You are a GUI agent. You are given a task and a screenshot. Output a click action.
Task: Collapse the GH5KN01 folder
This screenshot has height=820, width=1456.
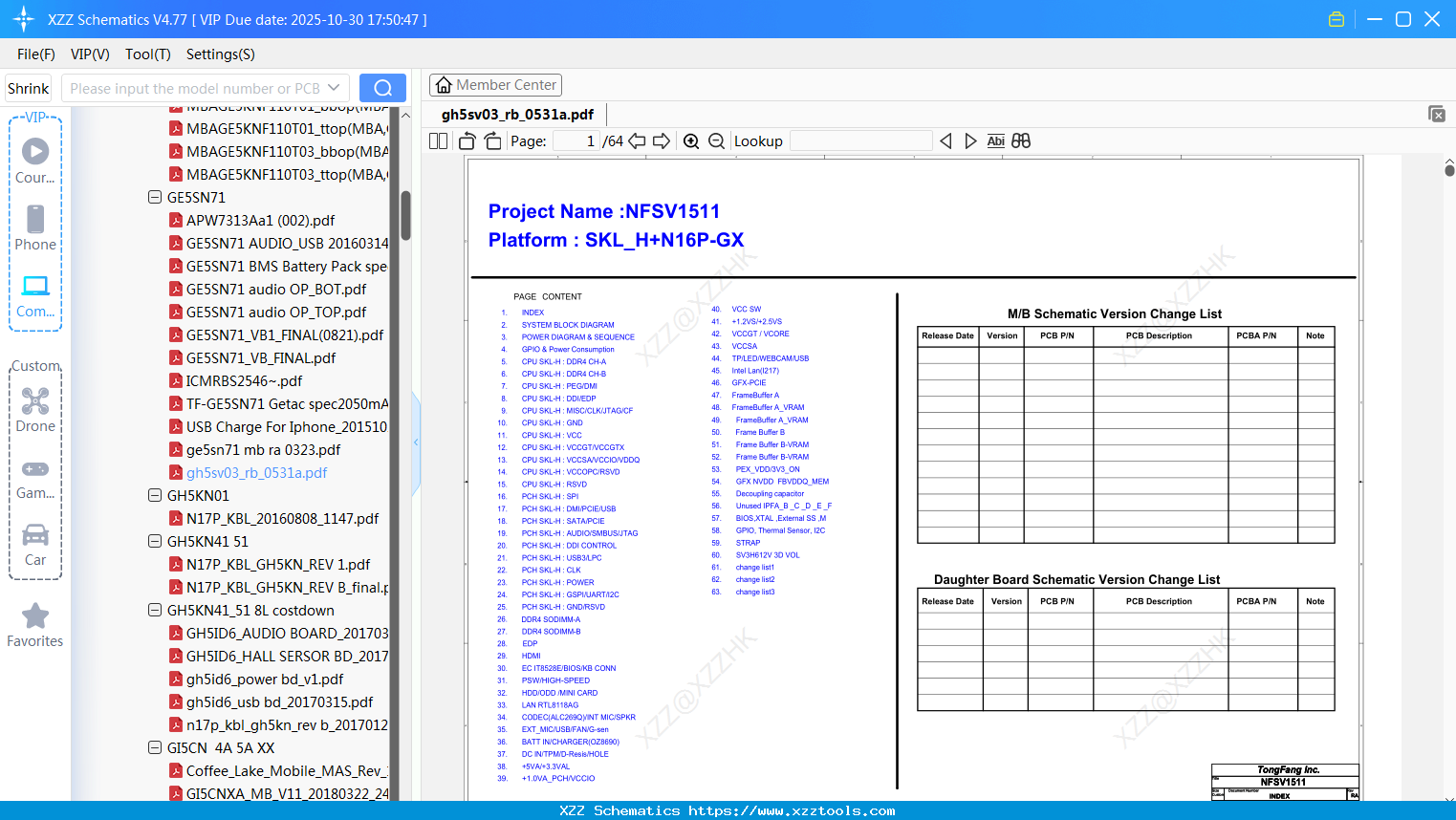(x=155, y=496)
